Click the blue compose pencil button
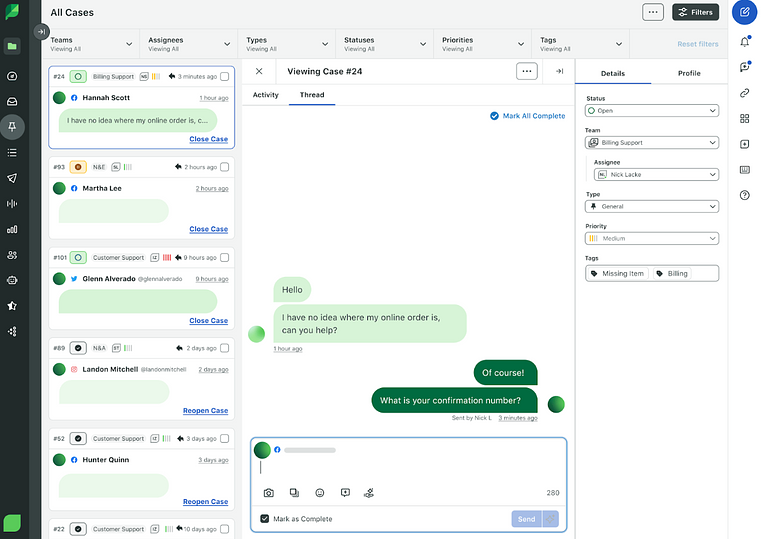Image resolution: width=774 pixels, height=539 pixels. click(x=744, y=12)
